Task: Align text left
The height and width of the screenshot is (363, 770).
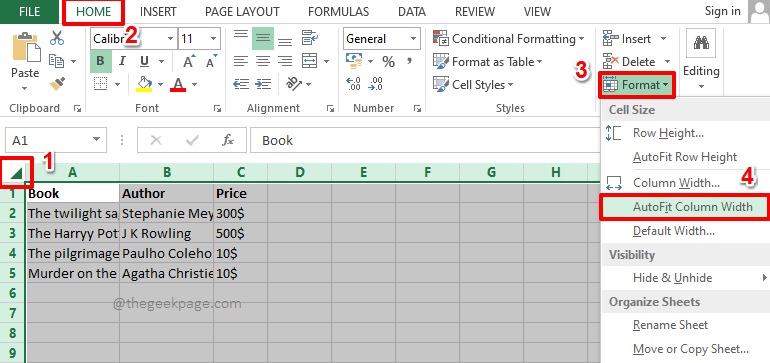Action: 241,61
